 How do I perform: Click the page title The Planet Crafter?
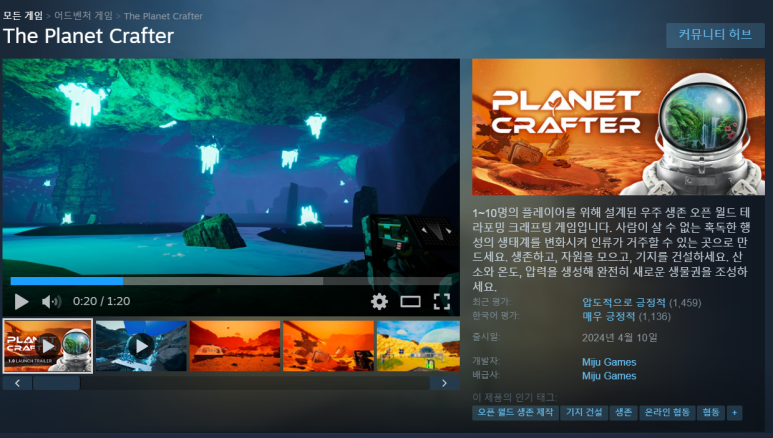click(x=88, y=36)
